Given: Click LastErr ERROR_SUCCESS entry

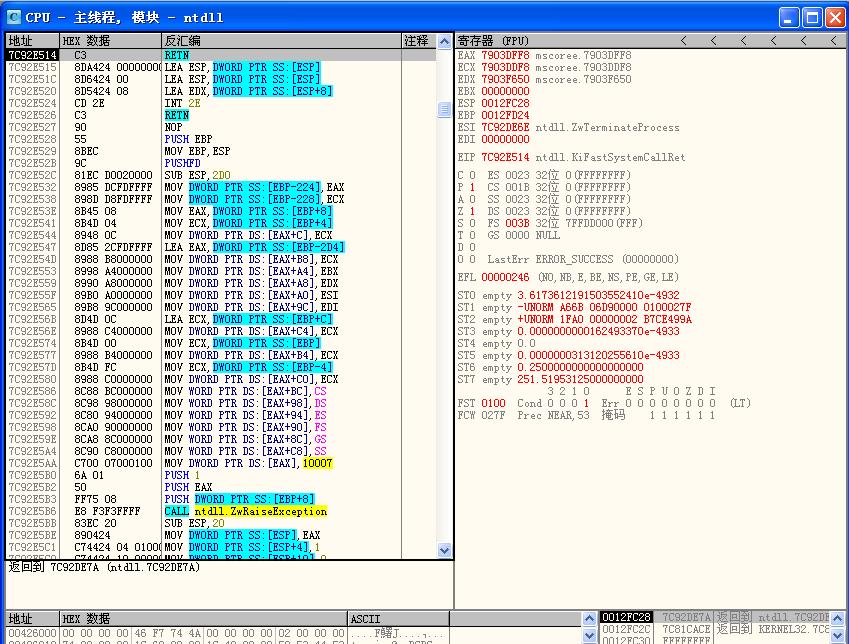Looking at the screenshot, I should 583,259.
